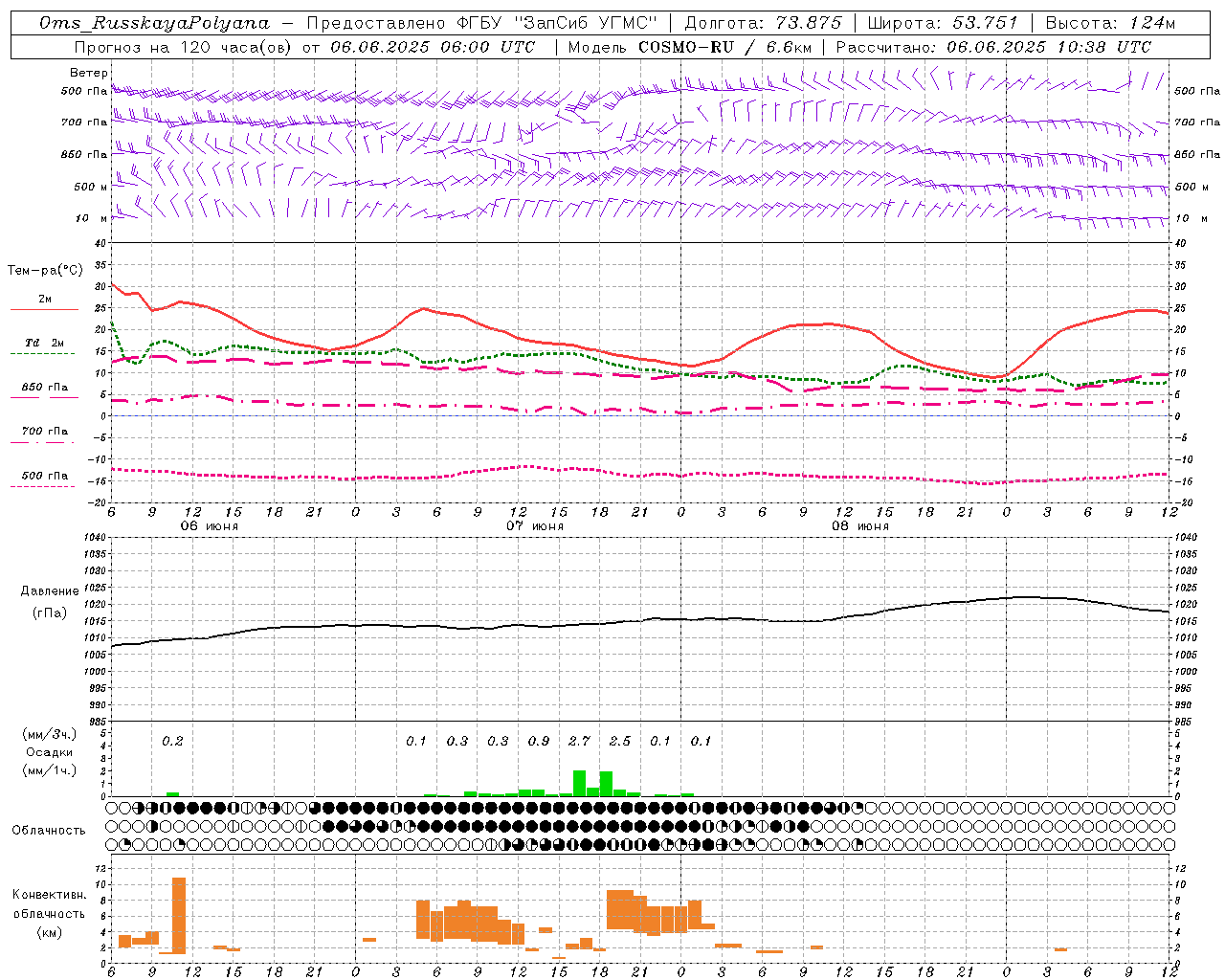Click the 06 июня date label

pos(210,526)
